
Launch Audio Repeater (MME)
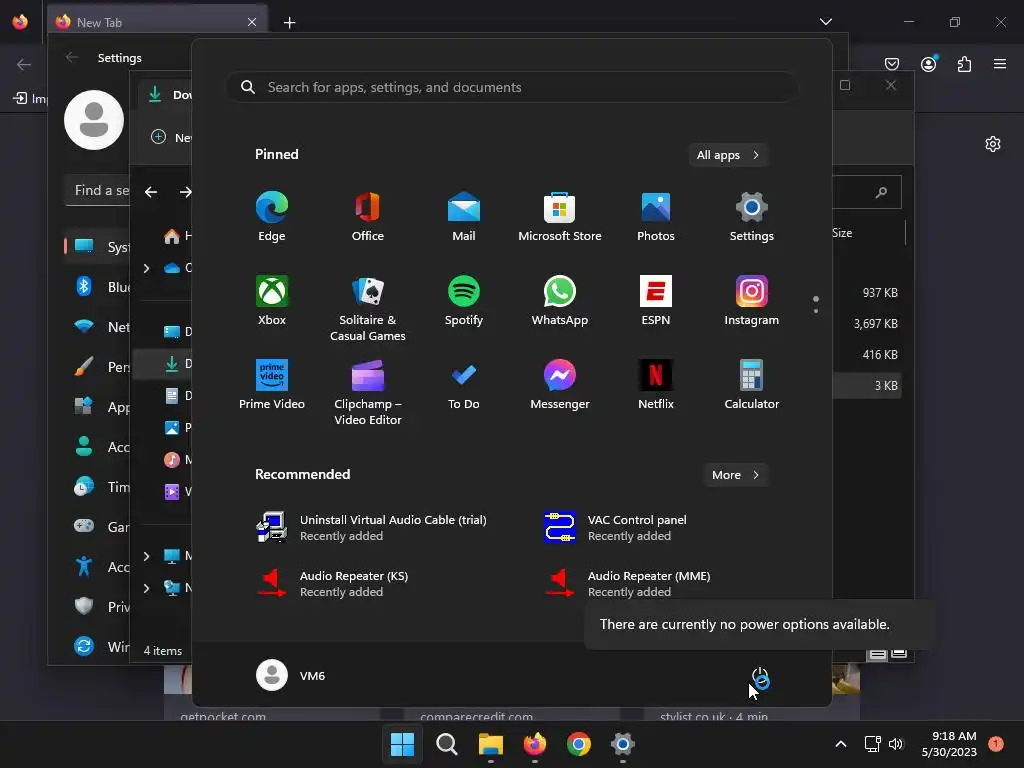click(628, 584)
